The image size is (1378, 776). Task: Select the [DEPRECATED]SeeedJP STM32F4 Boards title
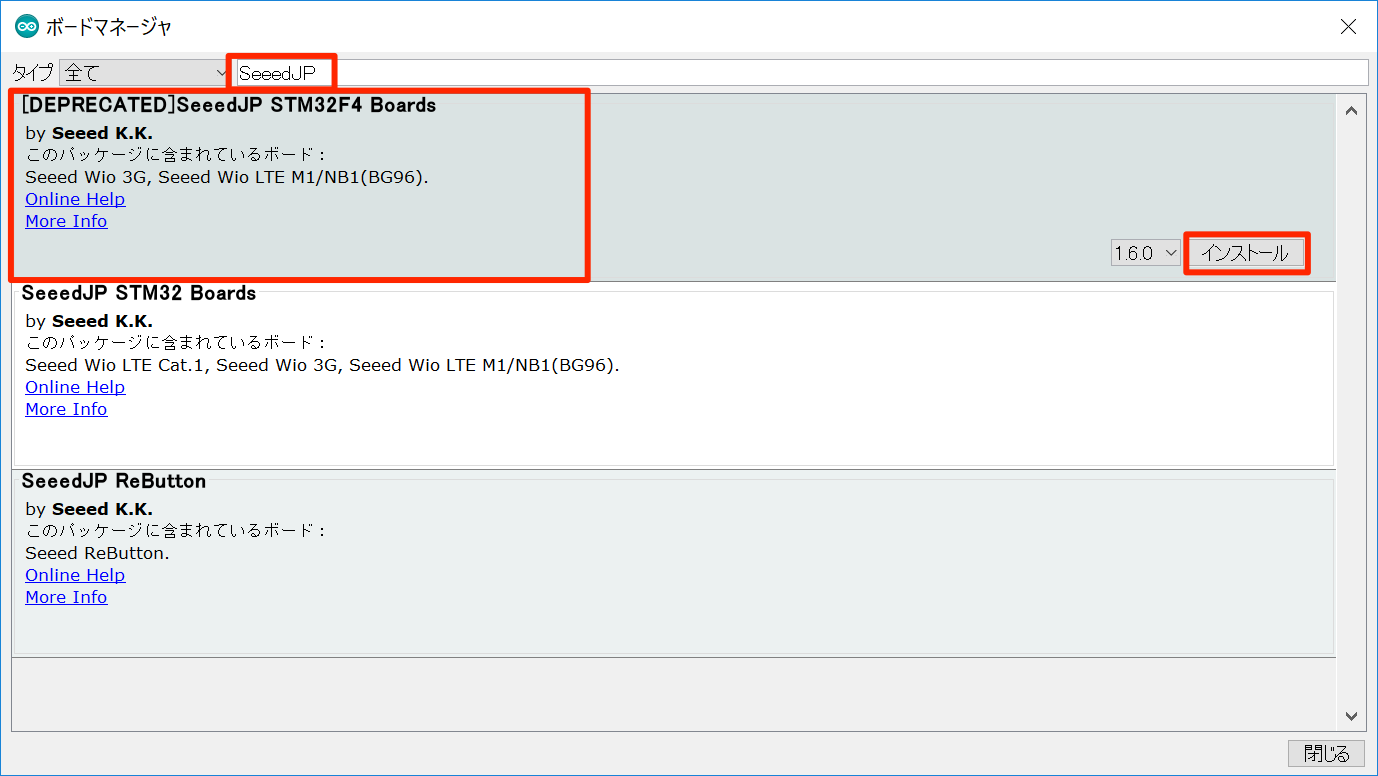click(x=229, y=105)
